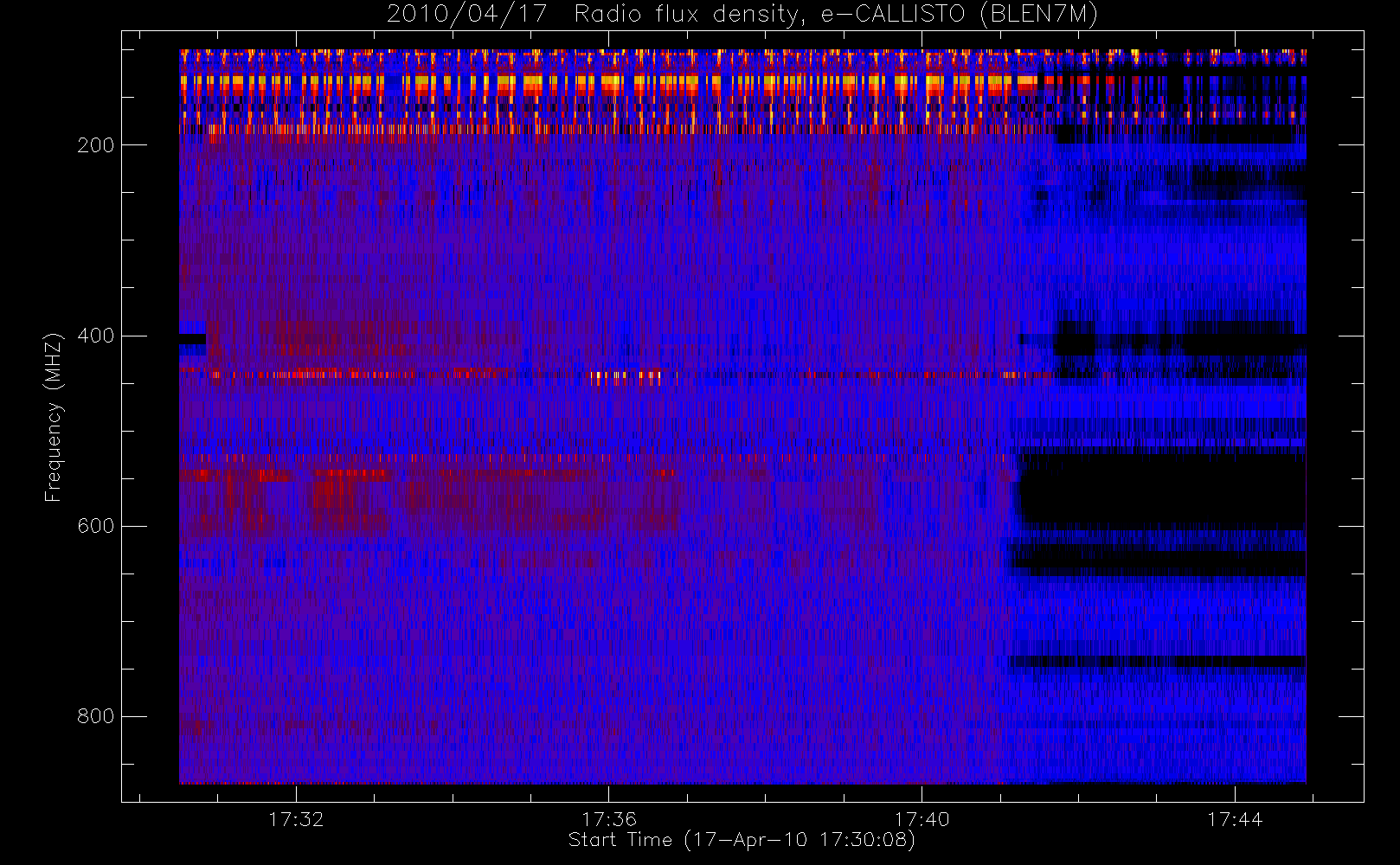1400x865 pixels.
Task: Click the "Start Time (17-Apr-10 17:30:08)" label
Action: tap(742, 840)
